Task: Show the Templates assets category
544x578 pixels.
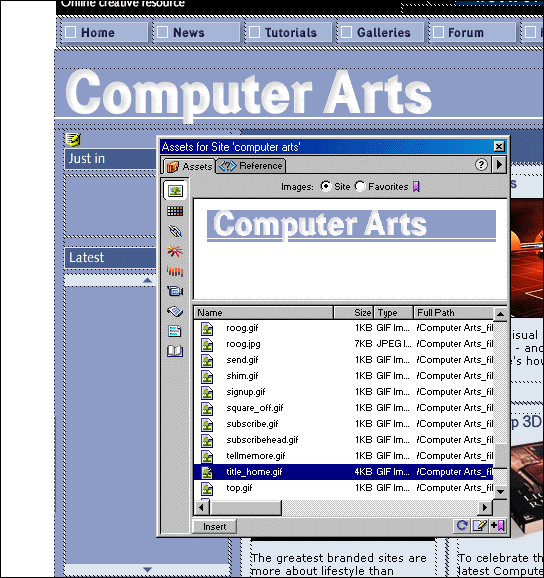Action: [x=175, y=331]
